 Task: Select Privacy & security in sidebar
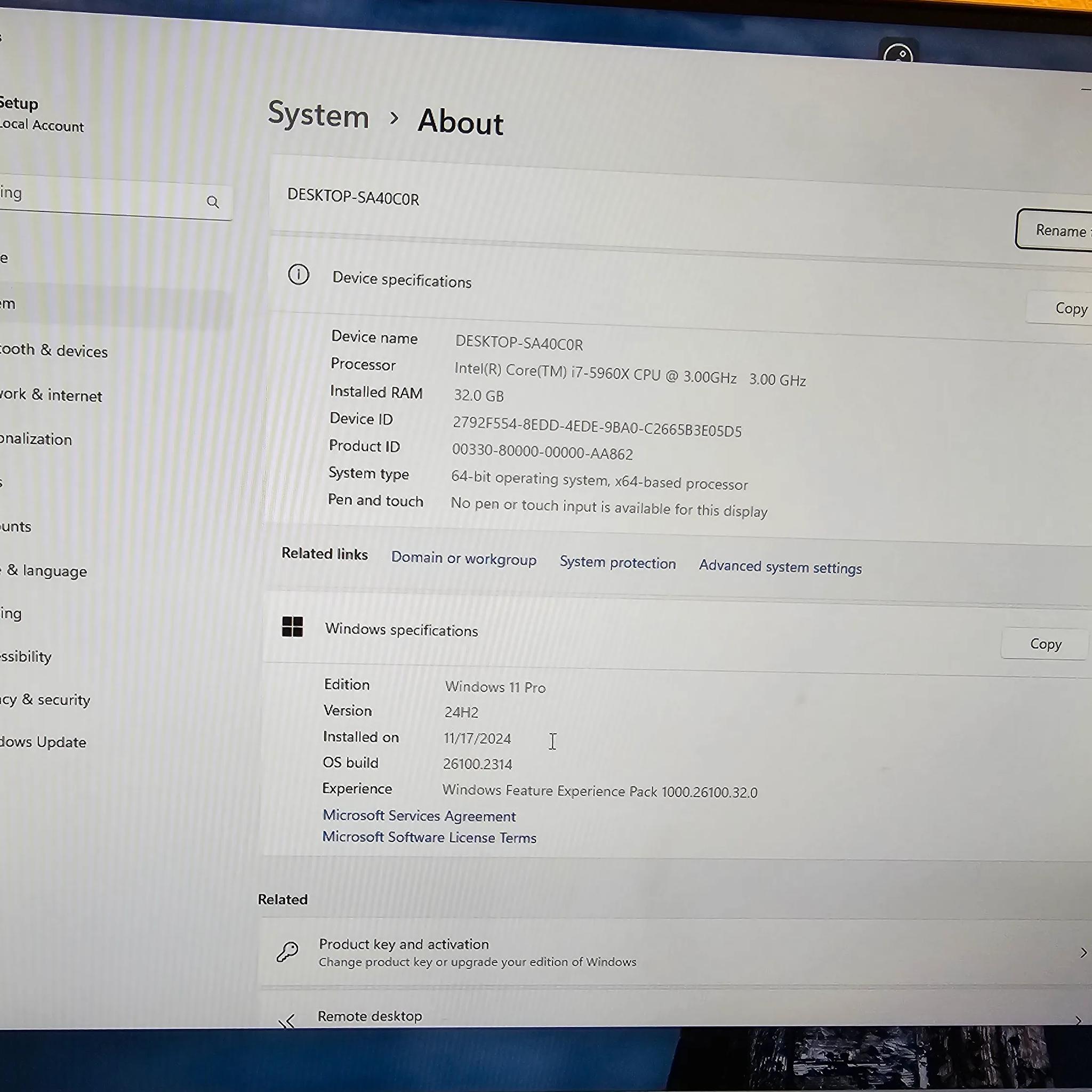[x=45, y=700]
